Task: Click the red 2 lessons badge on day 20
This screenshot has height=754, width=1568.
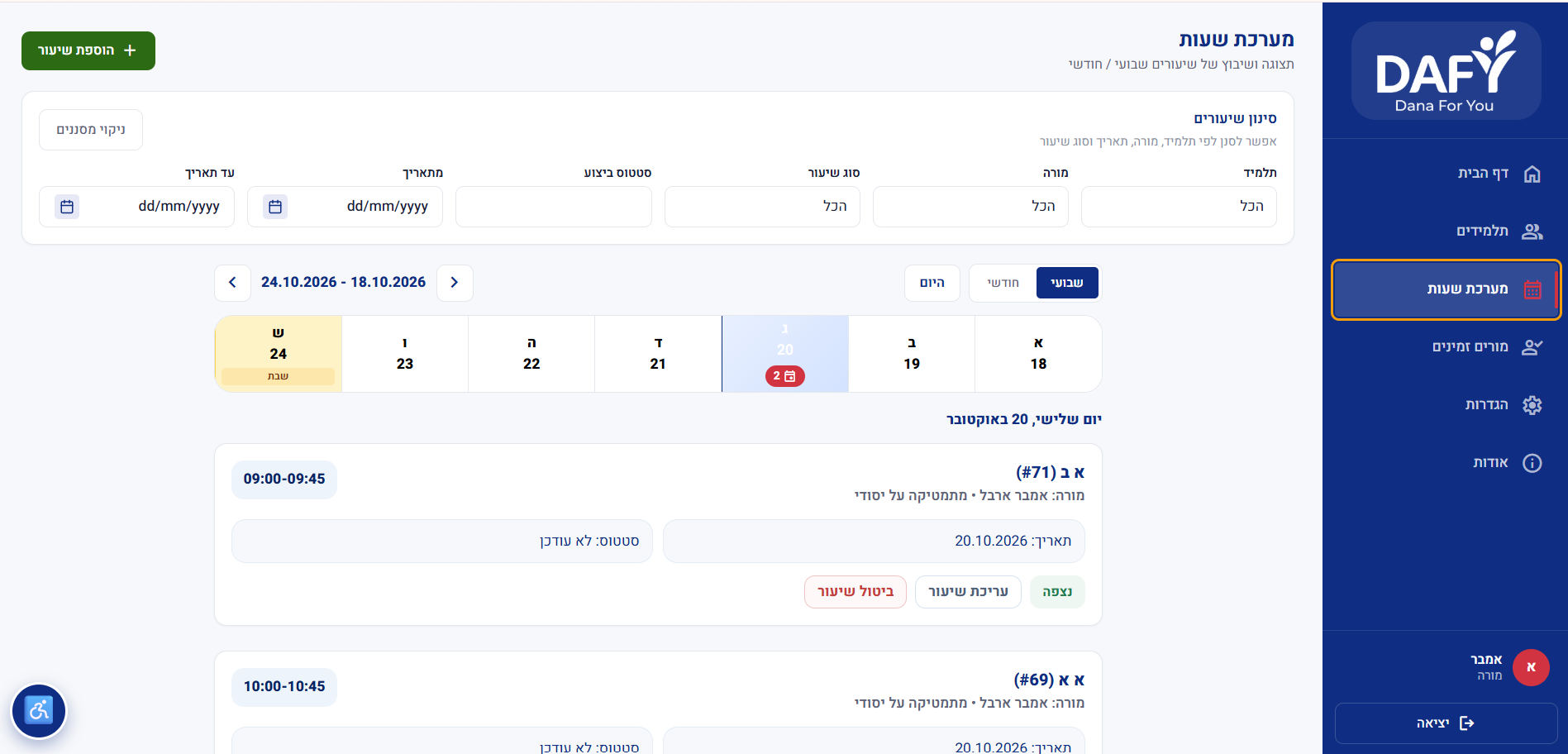Action: (784, 376)
